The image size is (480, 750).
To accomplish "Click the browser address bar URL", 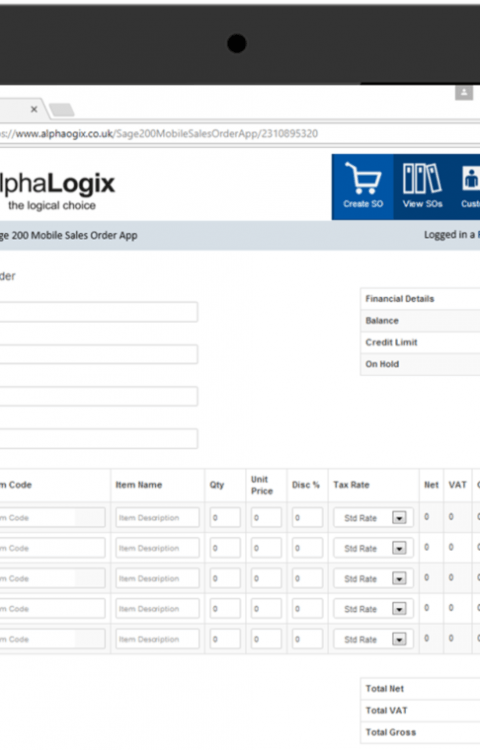I will tap(159, 133).
